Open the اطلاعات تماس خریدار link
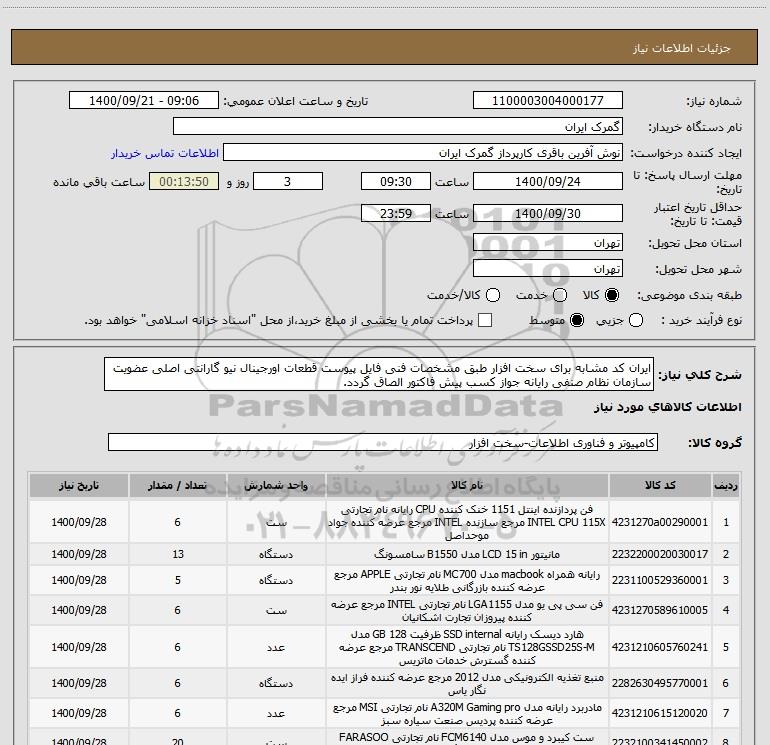Screen dimensions: 770x745 point(165,153)
